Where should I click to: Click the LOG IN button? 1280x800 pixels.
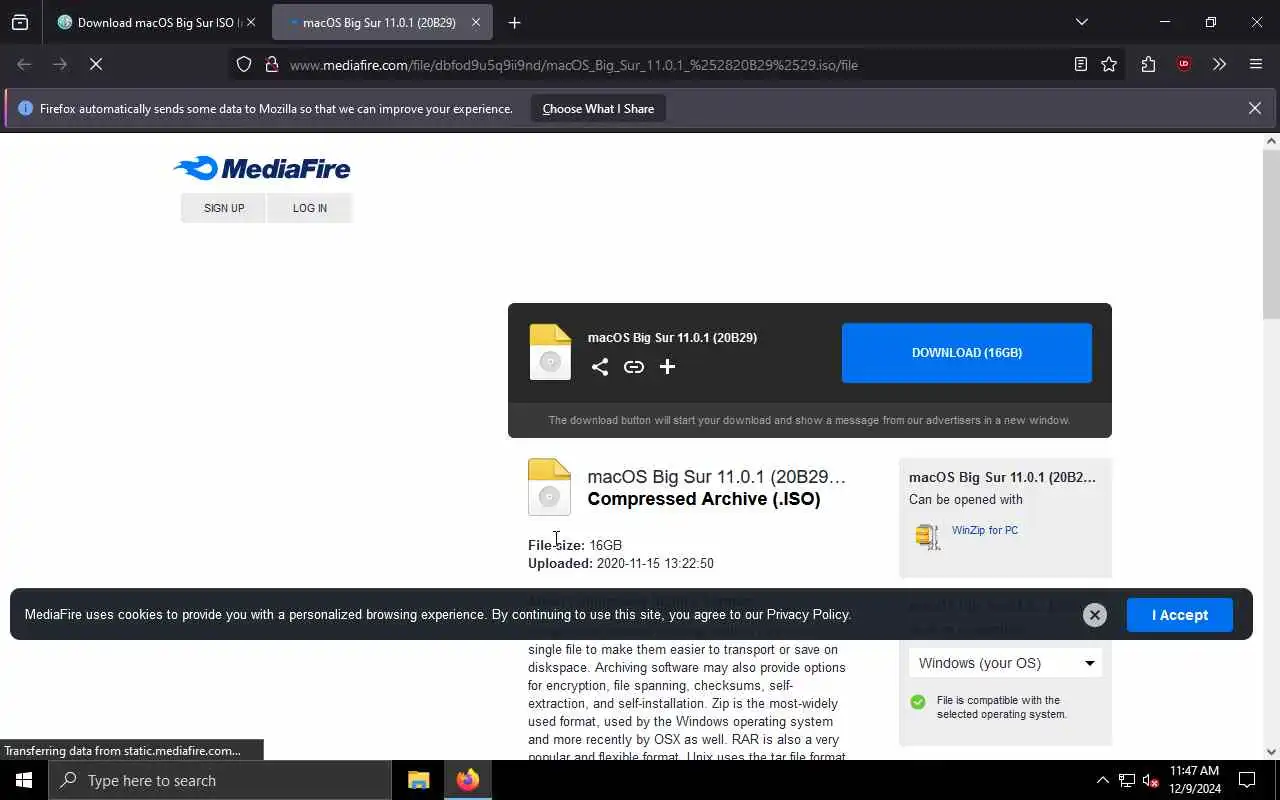pos(310,208)
